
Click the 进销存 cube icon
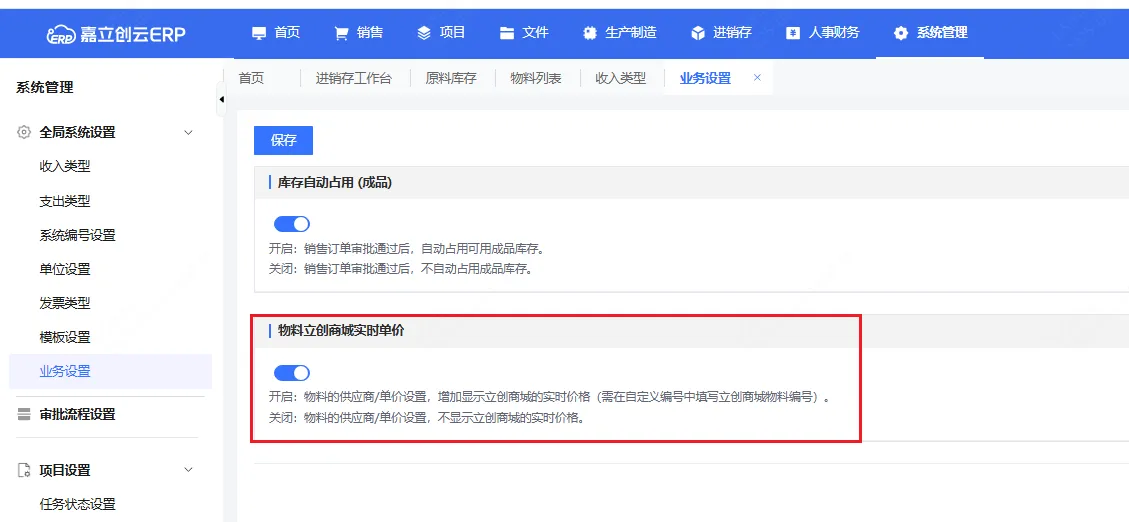tap(698, 33)
